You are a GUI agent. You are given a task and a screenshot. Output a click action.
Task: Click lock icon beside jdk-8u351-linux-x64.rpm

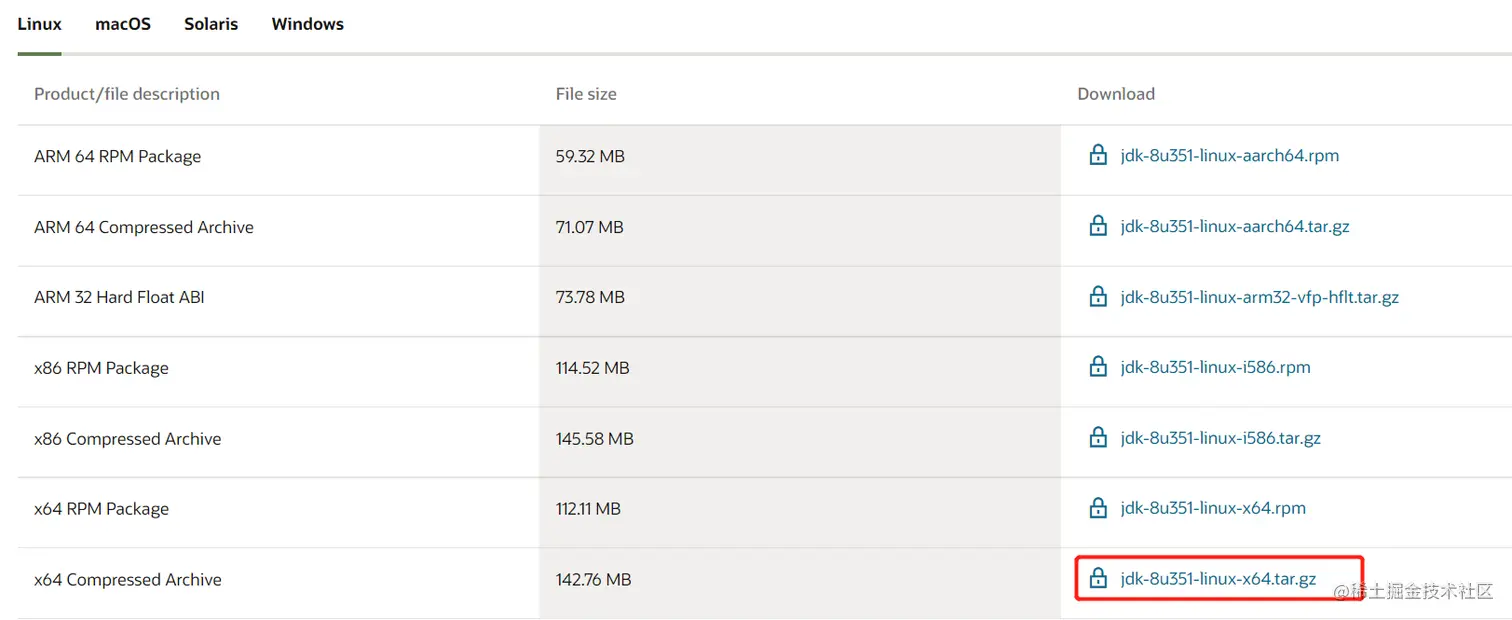(x=1098, y=508)
